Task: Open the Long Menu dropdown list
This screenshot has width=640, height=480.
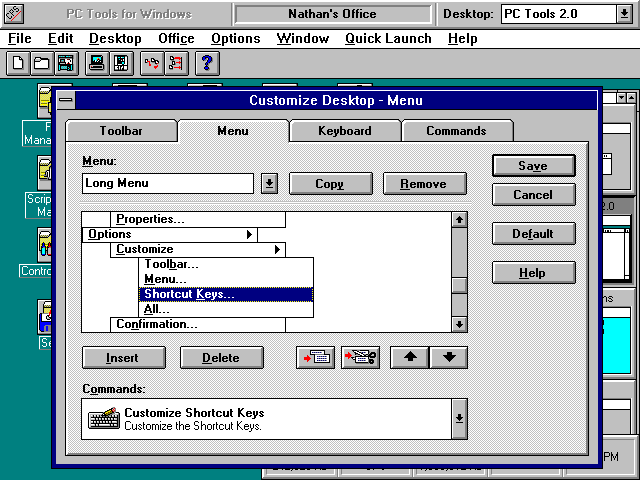Action: click(269, 184)
